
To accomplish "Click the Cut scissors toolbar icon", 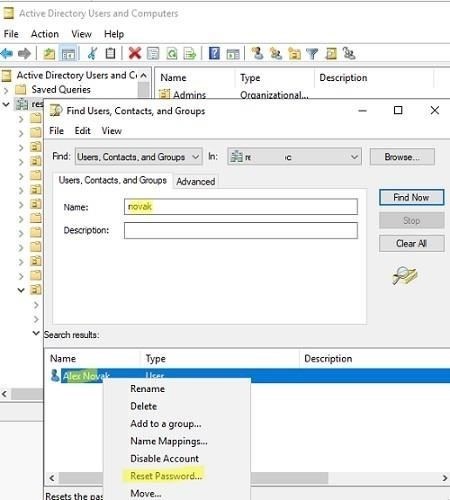I will pos(92,53).
